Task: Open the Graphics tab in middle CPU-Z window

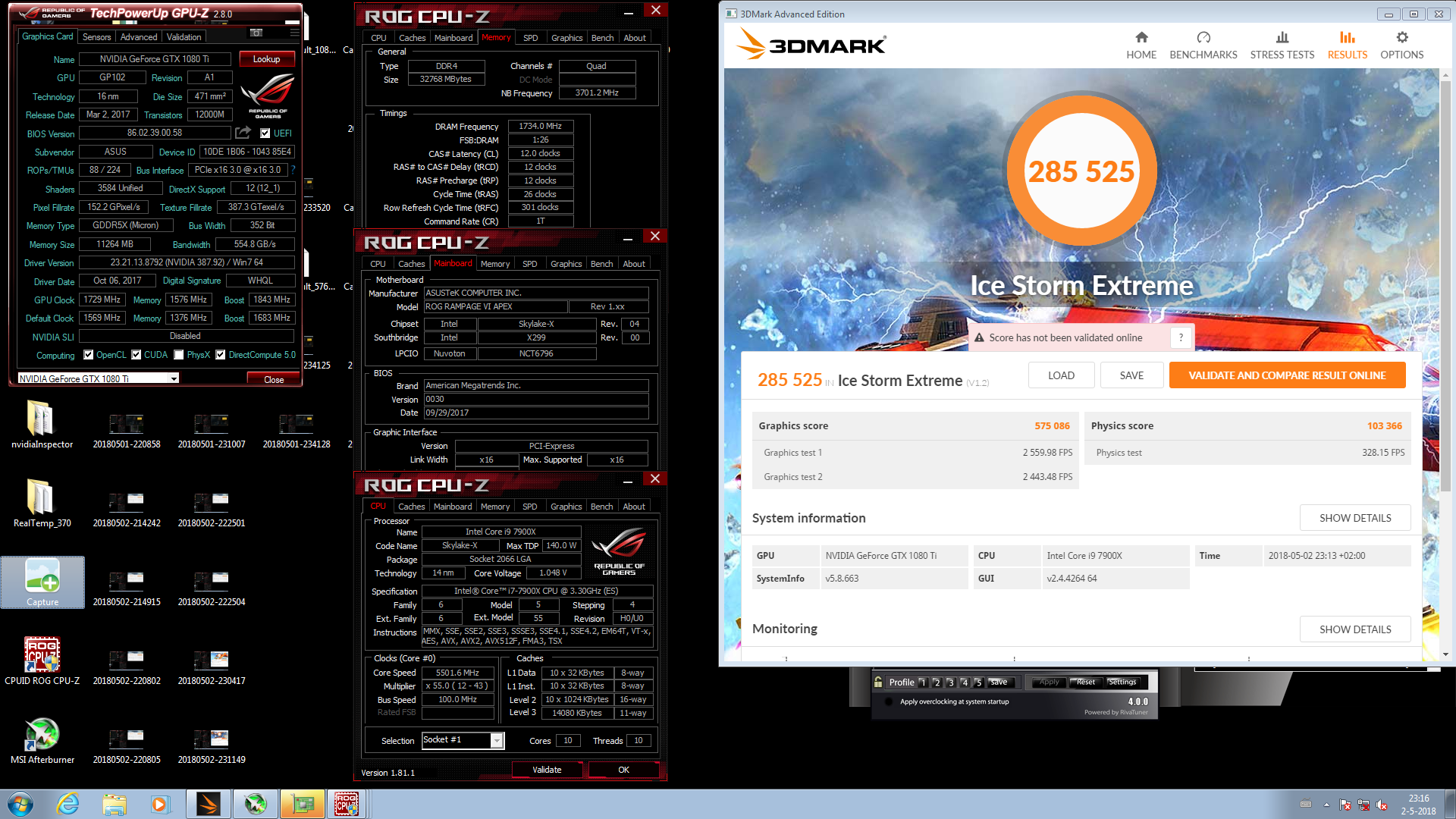Action: click(566, 263)
